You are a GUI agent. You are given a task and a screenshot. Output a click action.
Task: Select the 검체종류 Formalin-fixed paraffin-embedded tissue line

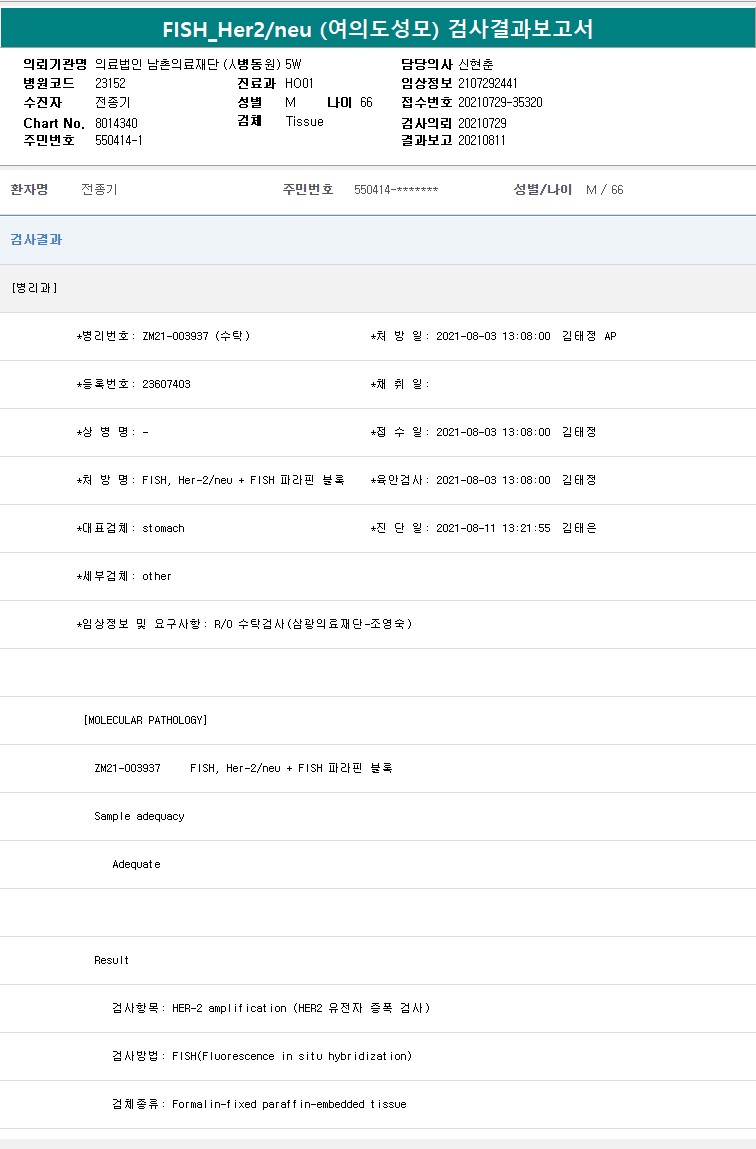coord(259,1104)
